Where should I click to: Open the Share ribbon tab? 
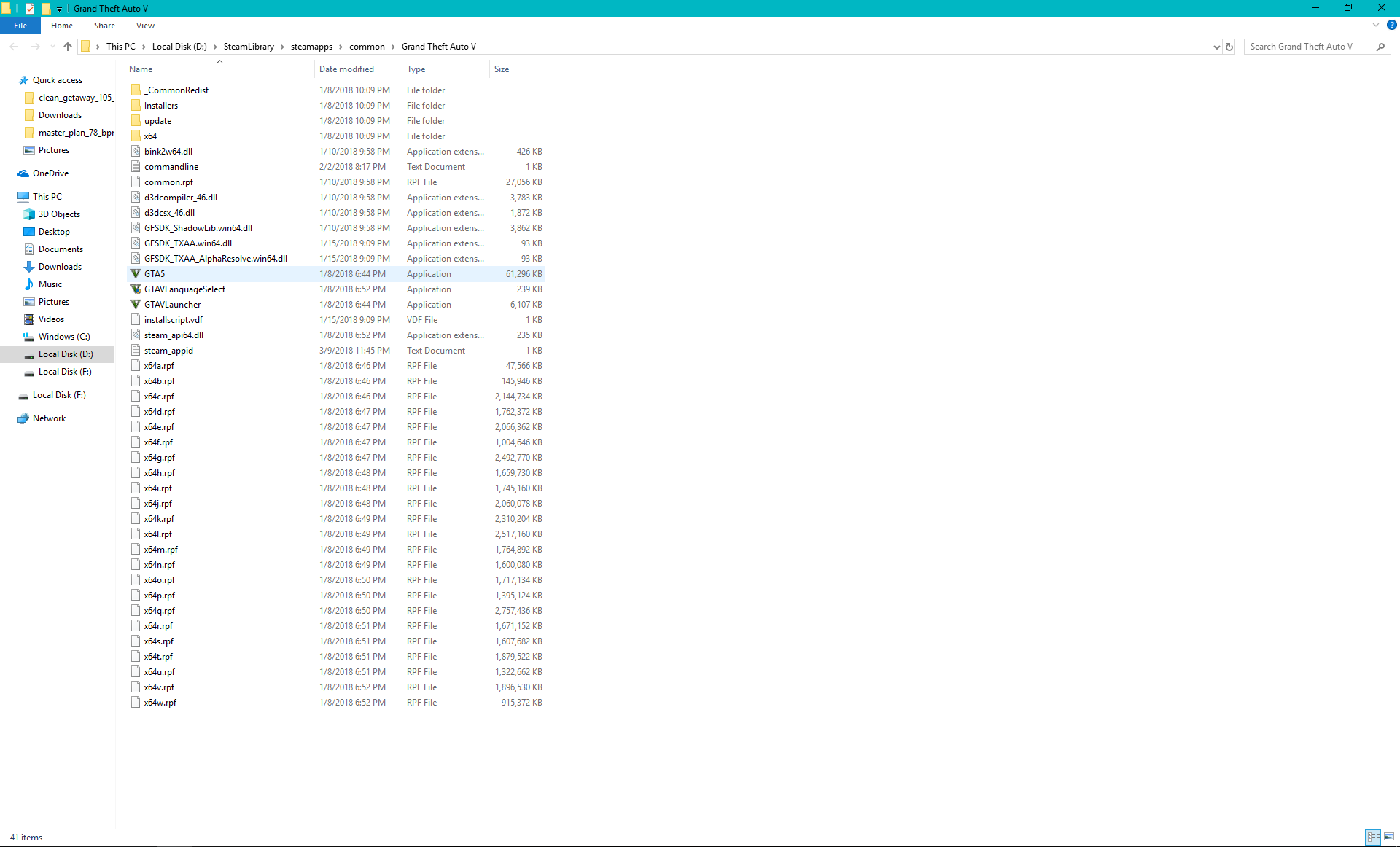tap(104, 26)
